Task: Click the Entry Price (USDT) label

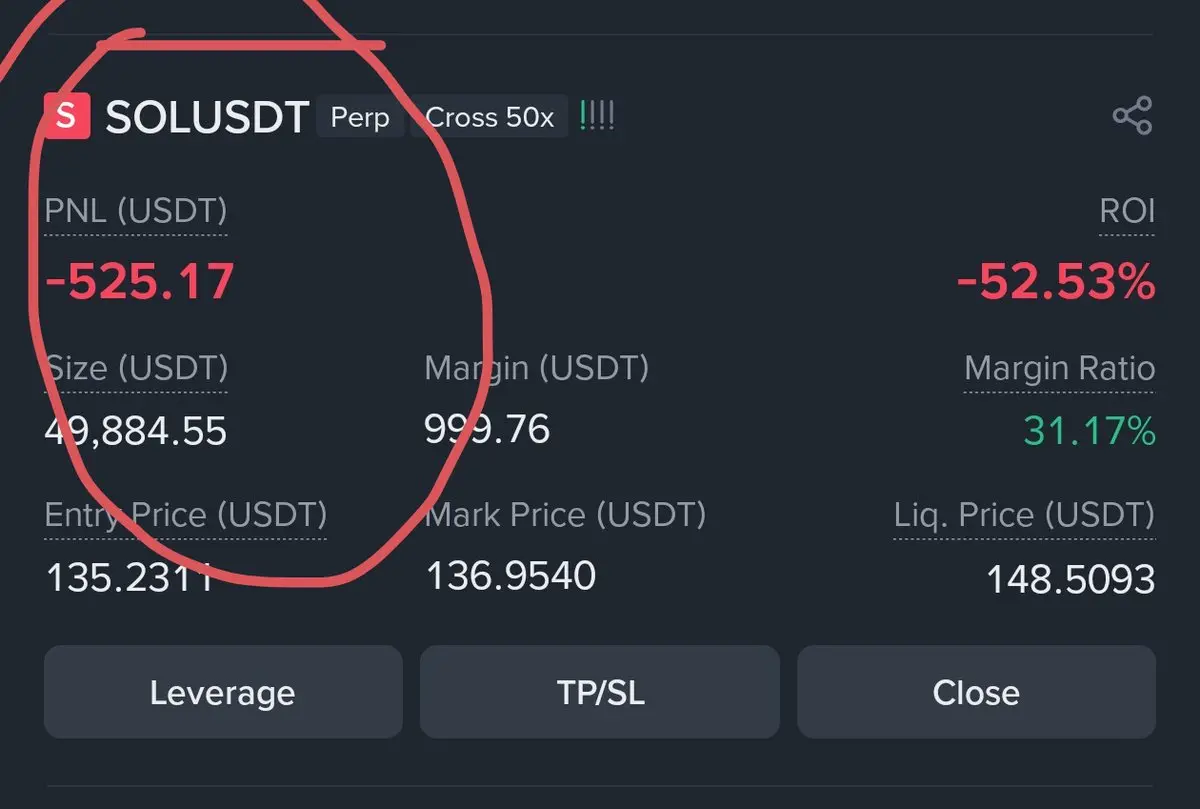Action: point(186,515)
